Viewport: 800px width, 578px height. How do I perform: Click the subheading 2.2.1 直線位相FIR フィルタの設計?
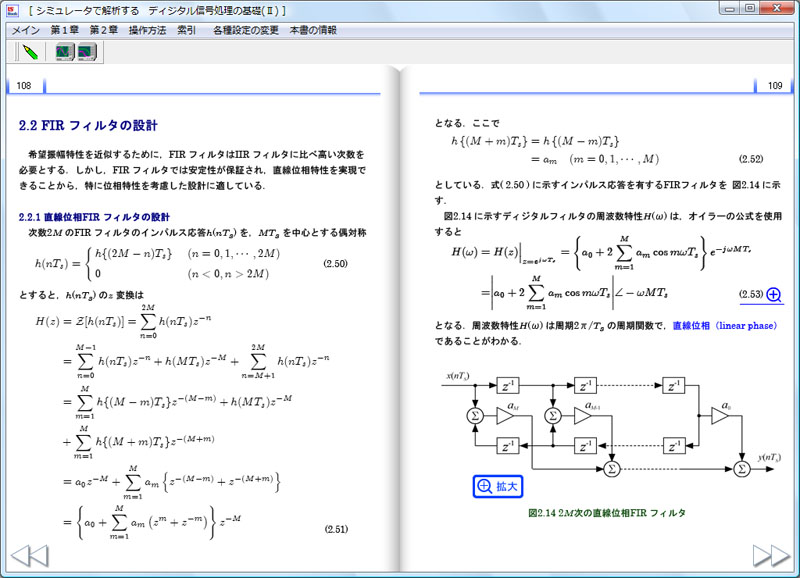point(94,217)
